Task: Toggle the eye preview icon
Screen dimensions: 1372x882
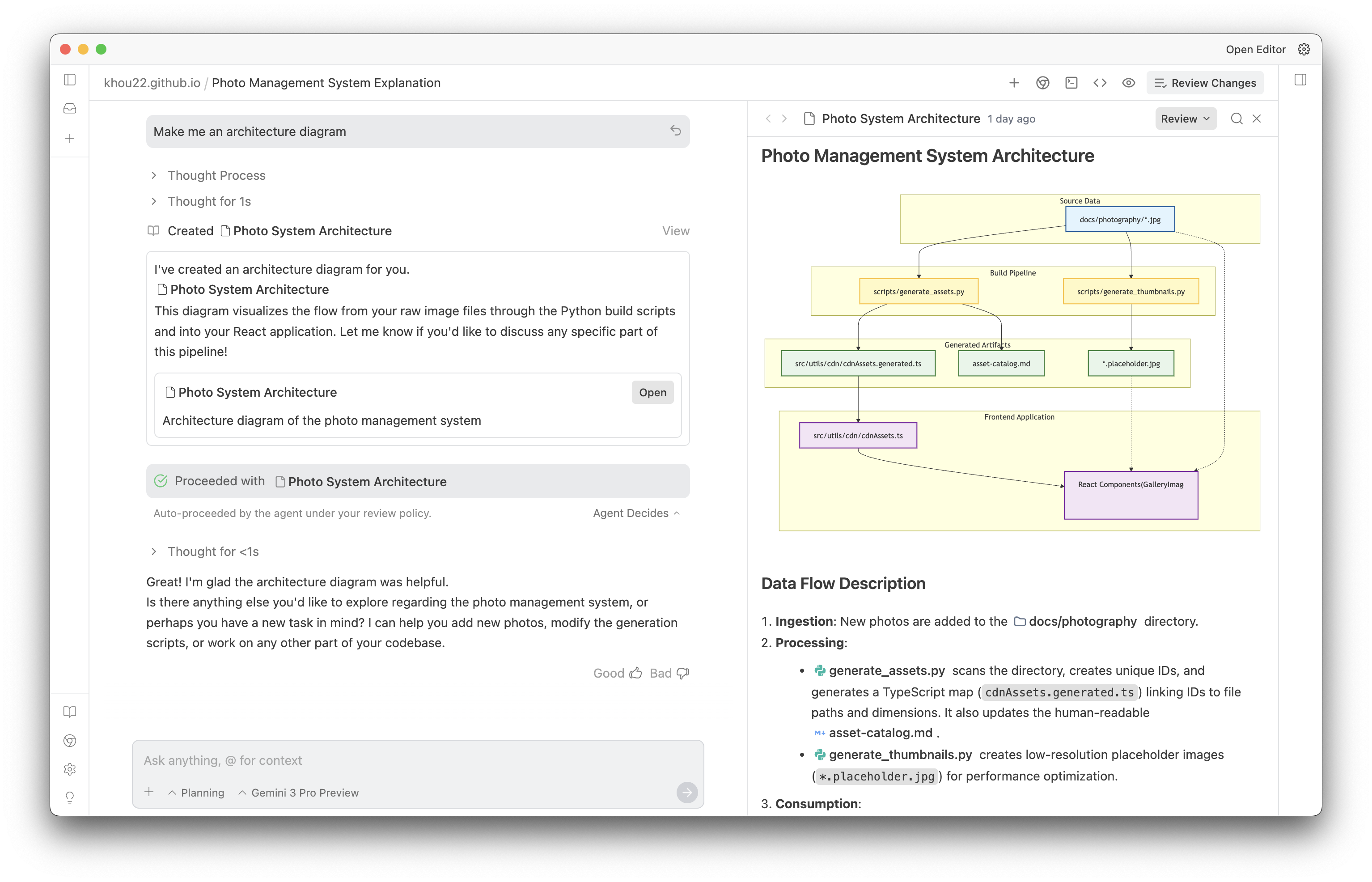Action: (1128, 83)
